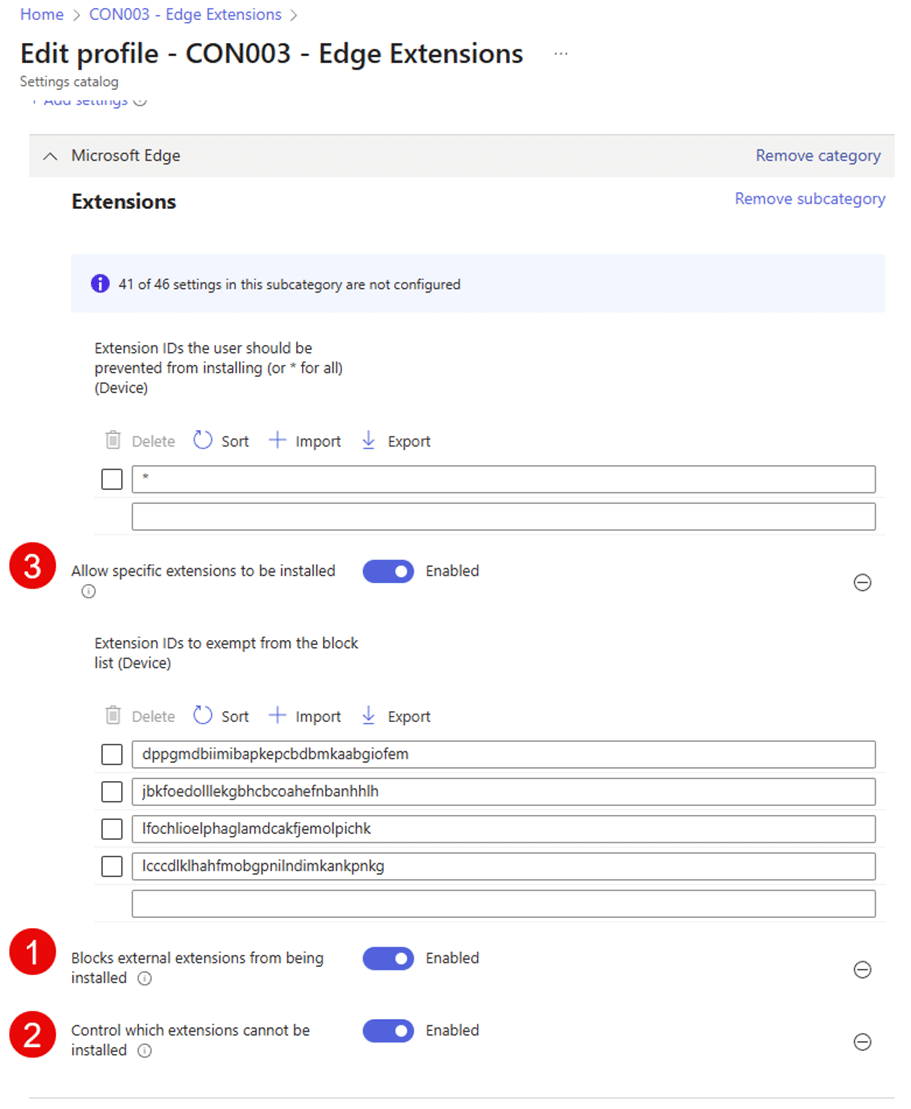Click the Import icon above the block list
The height and width of the screenshot is (1109, 911).
[278, 441]
